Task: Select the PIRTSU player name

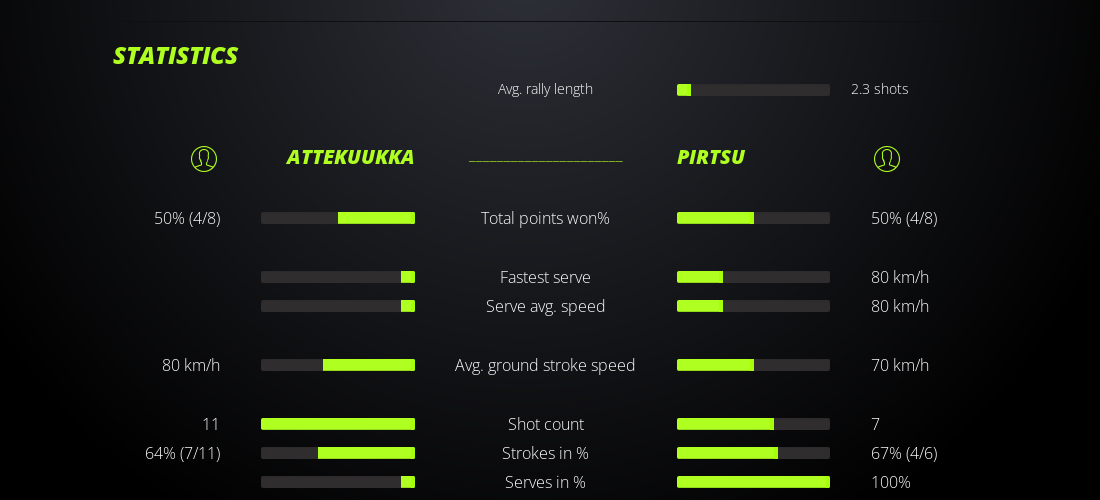Action: coord(711,157)
